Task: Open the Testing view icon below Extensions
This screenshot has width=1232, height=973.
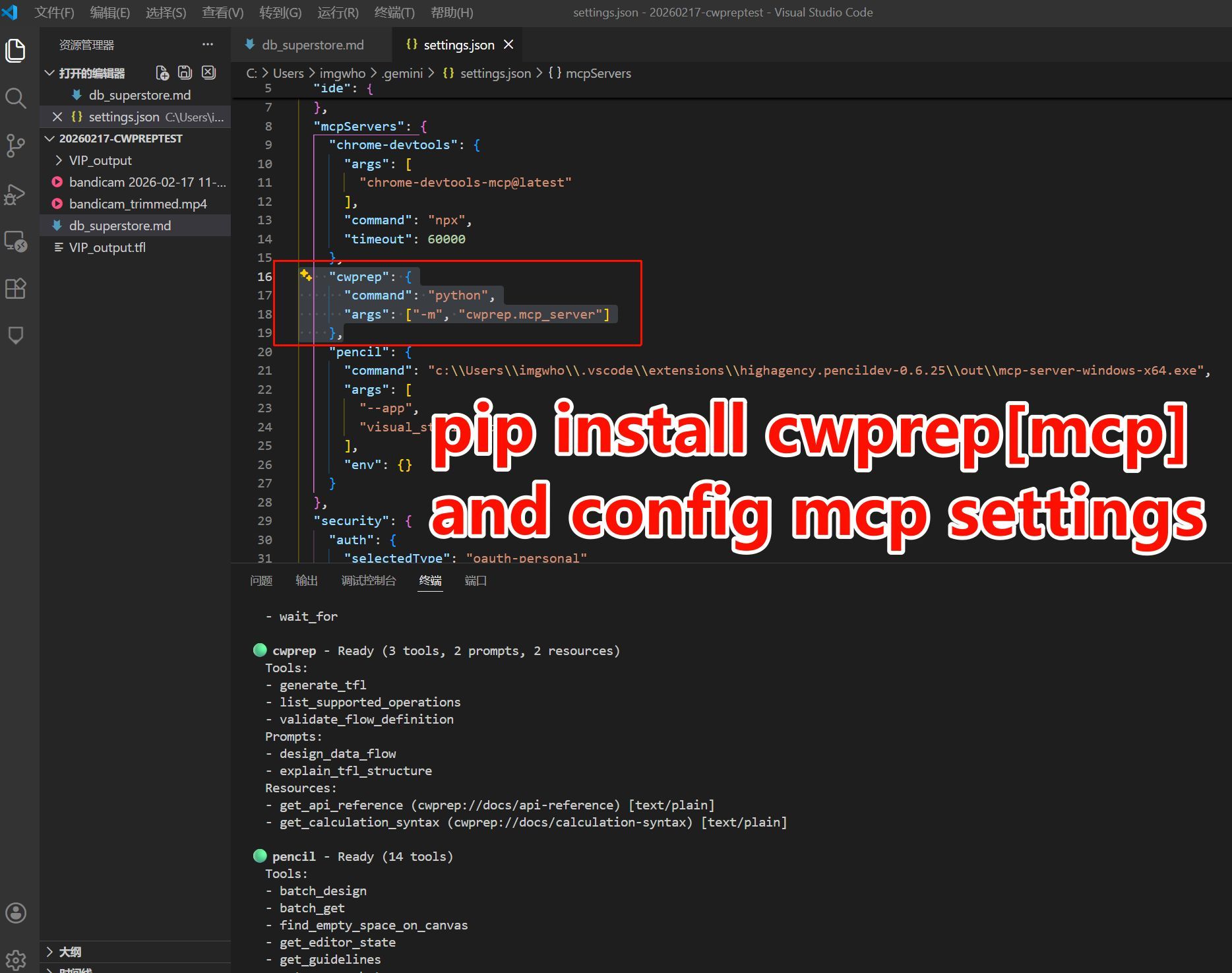Action: click(x=16, y=335)
